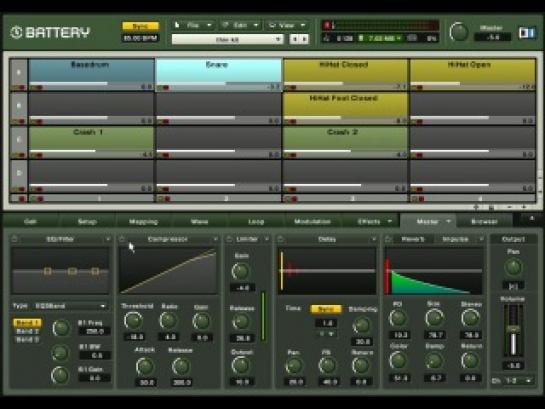
Task: Select next kit arrow button
Action: click(304, 39)
